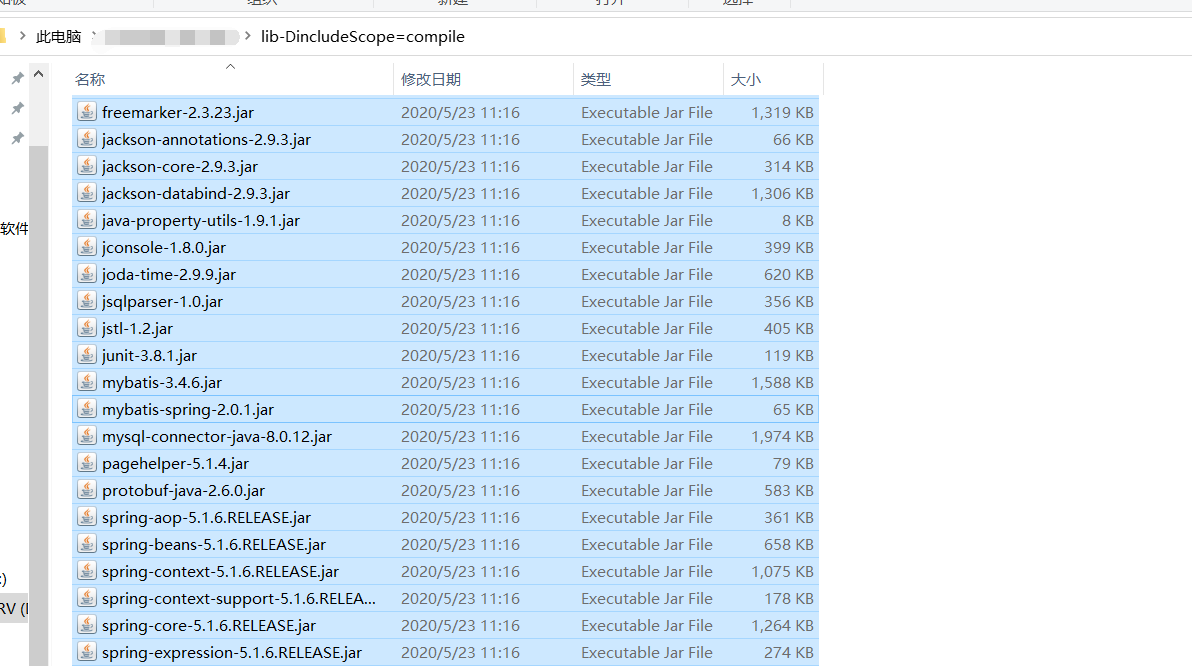The width and height of the screenshot is (1192, 666).
Task: Click the junit-3.8.1.jar icon
Action: click(87, 355)
